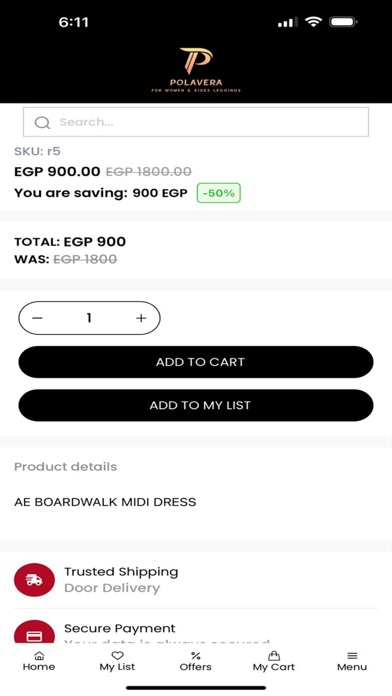Screen dimensions: 392x696
Task: Open the hamburger Menu tab
Action: (352, 661)
